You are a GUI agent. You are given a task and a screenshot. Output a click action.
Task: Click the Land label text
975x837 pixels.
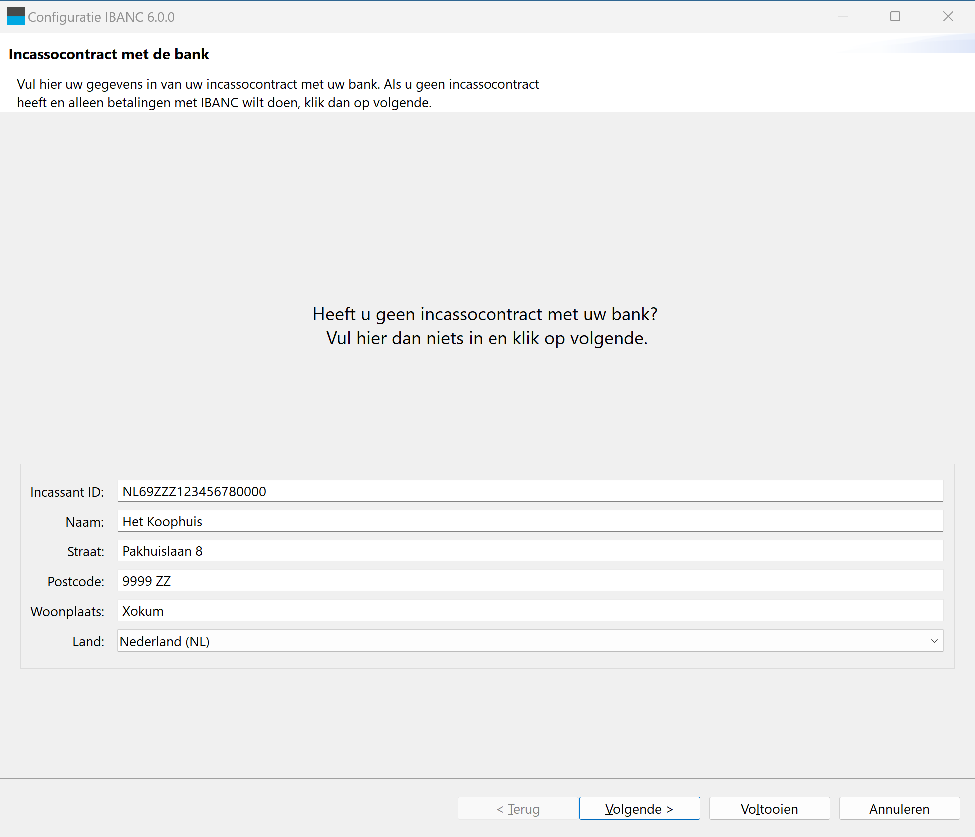click(x=88, y=641)
